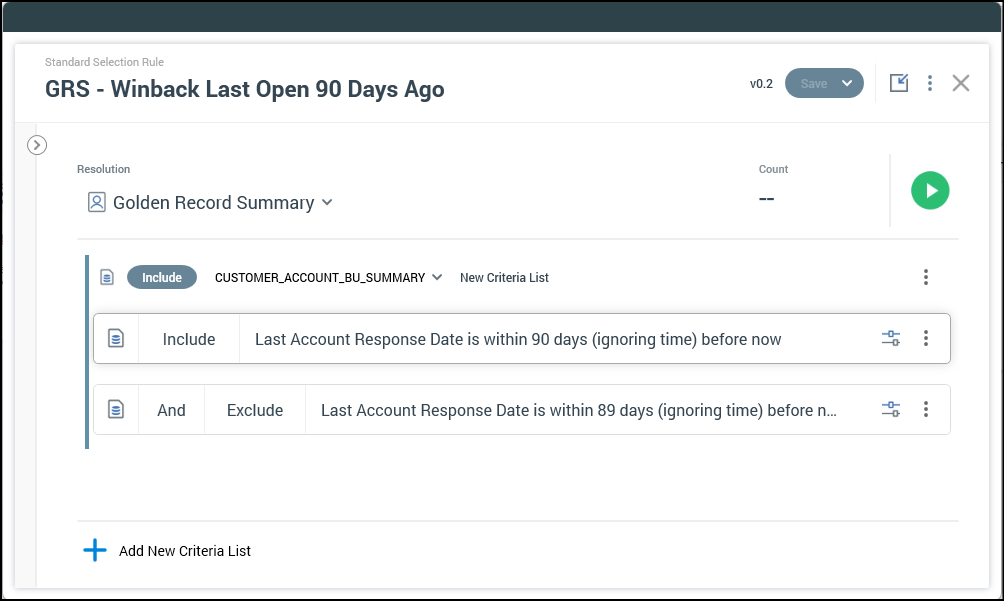
Task: Toggle the And operator on second criterion
Action: pyautogui.click(x=171, y=410)
